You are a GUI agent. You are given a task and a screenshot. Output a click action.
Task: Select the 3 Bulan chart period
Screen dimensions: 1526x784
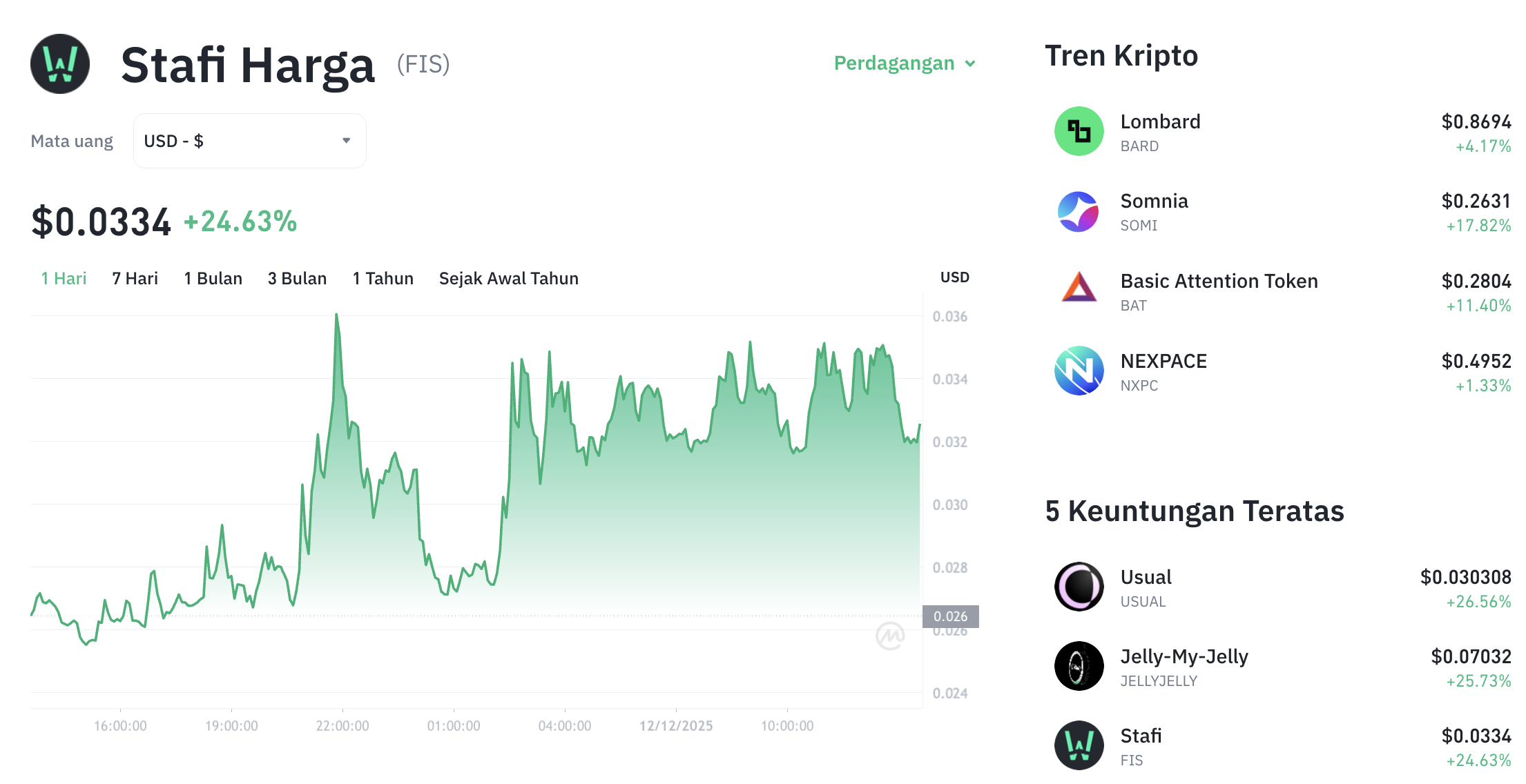pyautogui.click(x=297, y=278)
